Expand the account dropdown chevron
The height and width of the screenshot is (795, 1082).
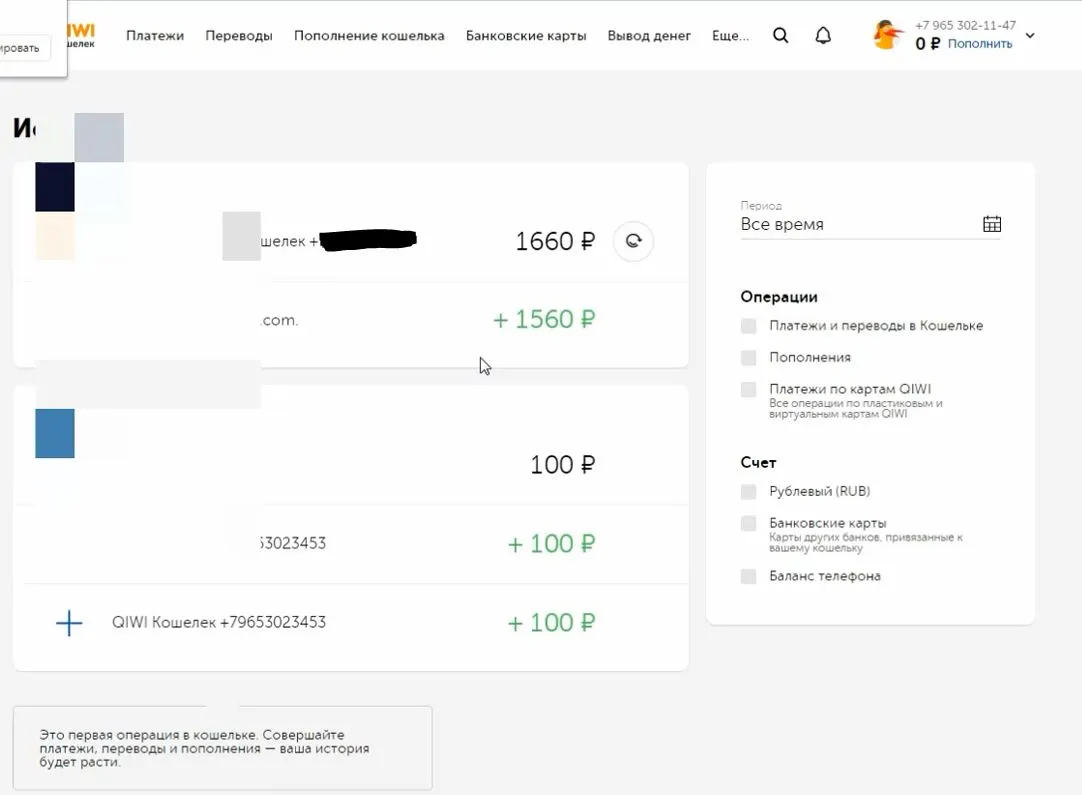click(1030, 35)
